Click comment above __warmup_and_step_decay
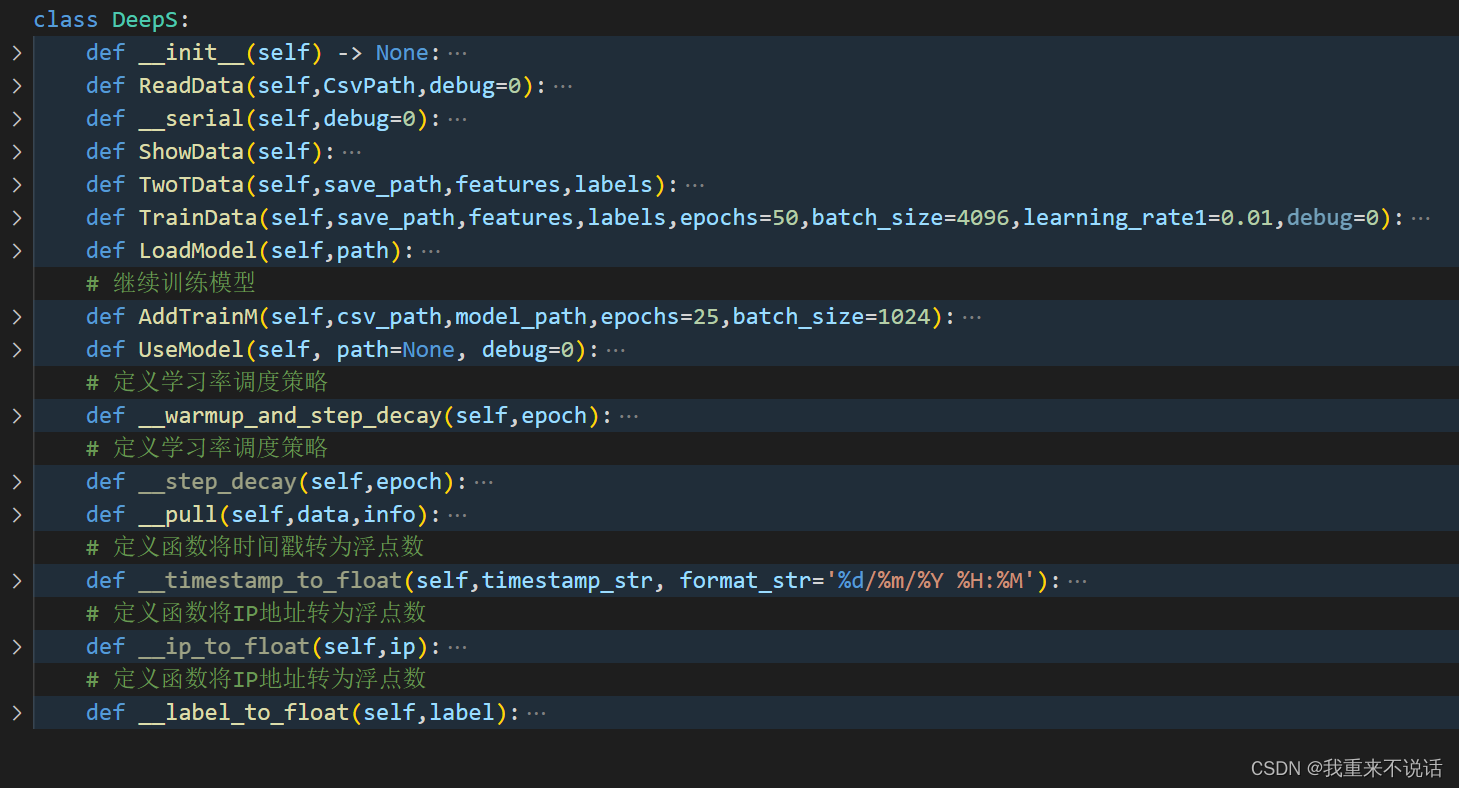 coord(207,383)
